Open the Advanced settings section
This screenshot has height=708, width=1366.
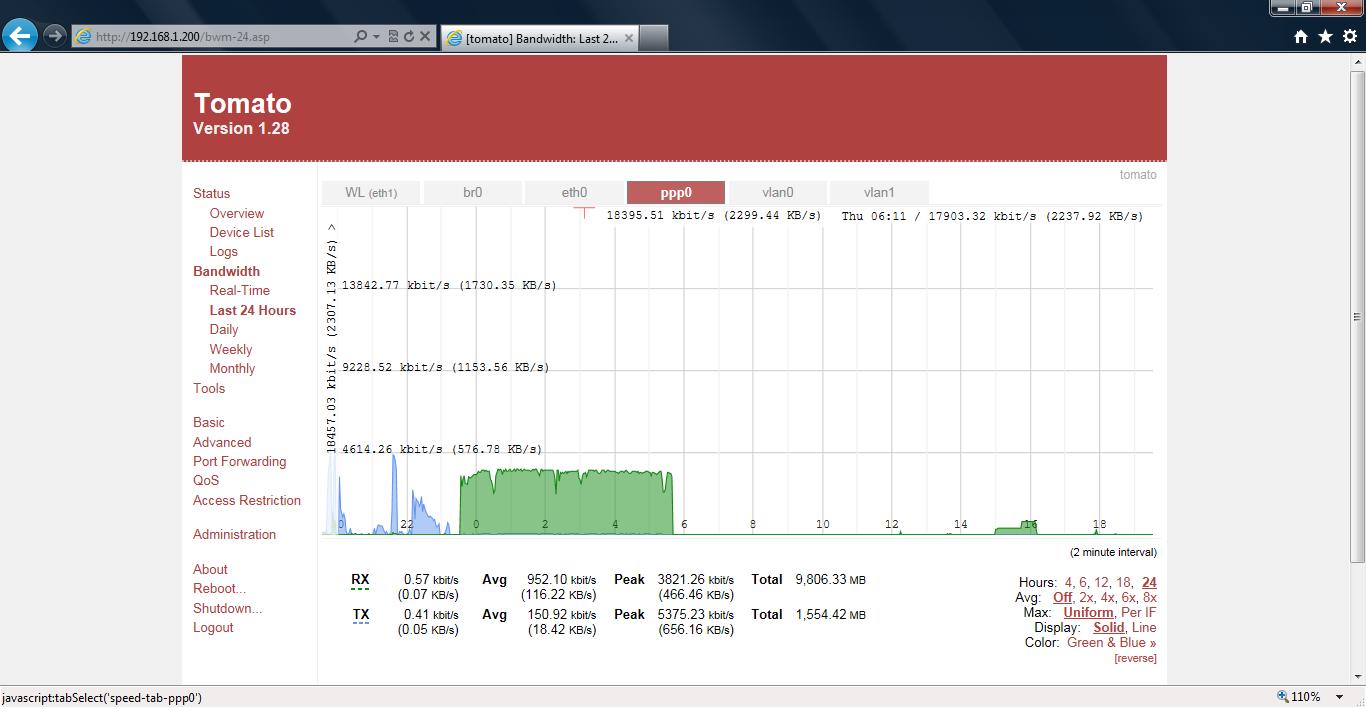click(x=222, y=442)
